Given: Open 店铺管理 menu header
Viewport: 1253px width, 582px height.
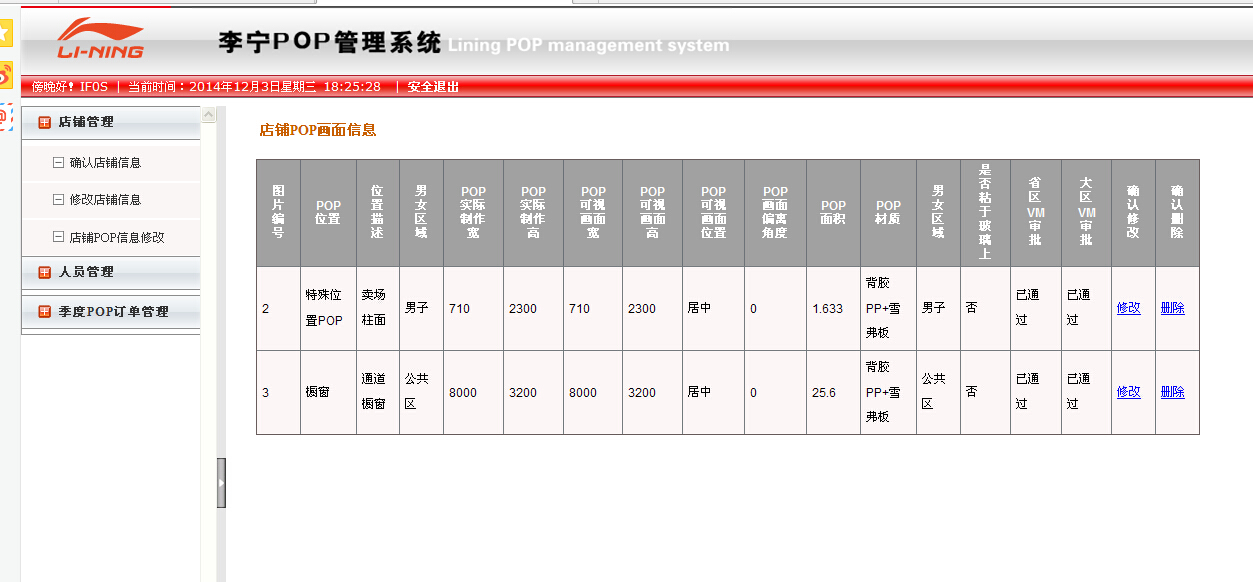Looking at the screenshot, I should point(110,122).
